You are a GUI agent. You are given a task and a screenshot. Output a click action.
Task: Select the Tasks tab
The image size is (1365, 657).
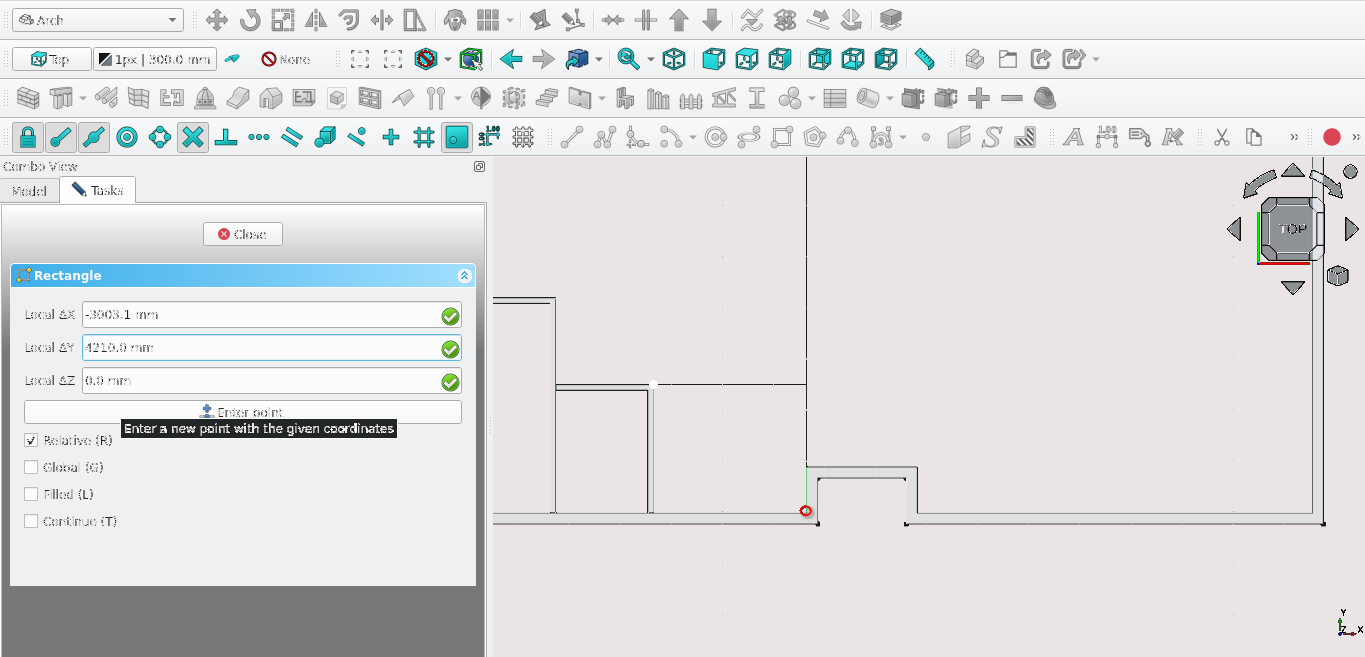click(x=97, y=190)
